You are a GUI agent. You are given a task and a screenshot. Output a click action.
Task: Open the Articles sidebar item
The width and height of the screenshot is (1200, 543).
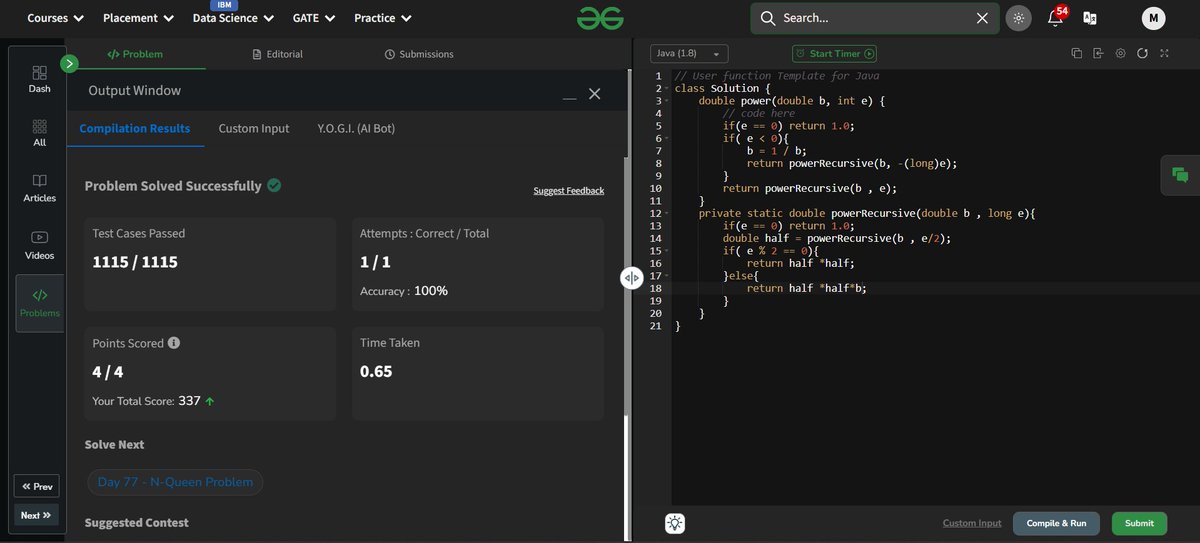(x=40, y=188)
